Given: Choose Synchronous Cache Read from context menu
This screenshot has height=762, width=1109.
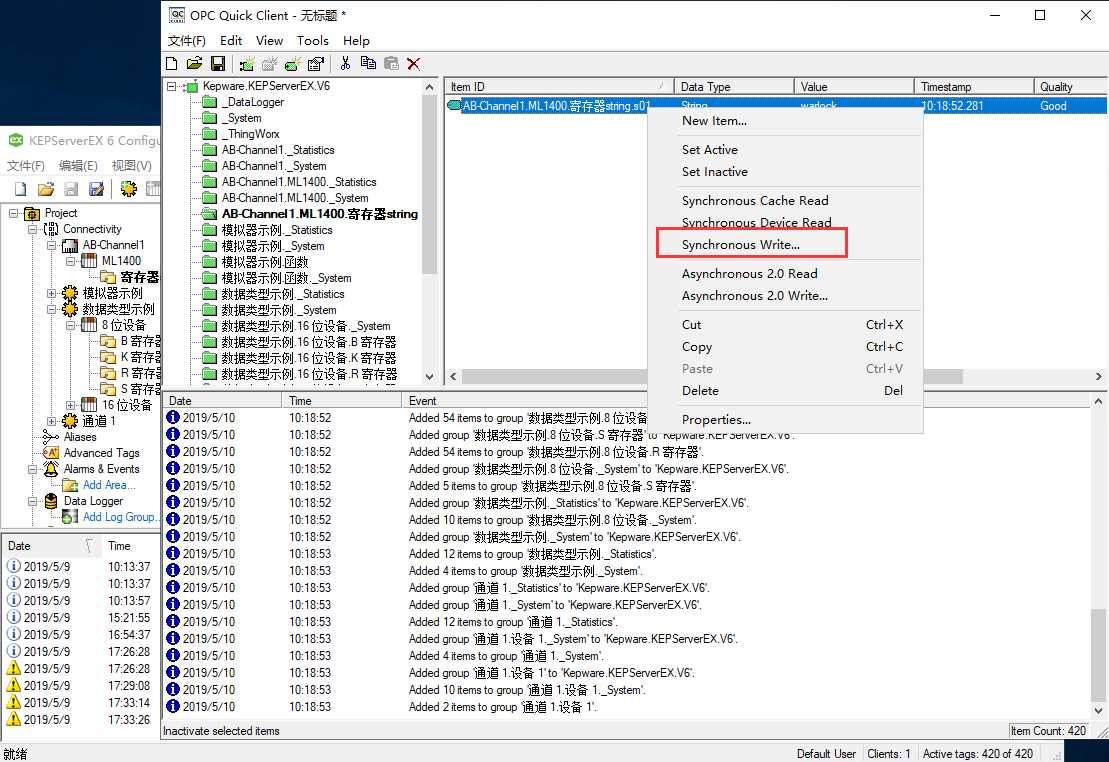Looking at the screenshot, I should point(785,201).
